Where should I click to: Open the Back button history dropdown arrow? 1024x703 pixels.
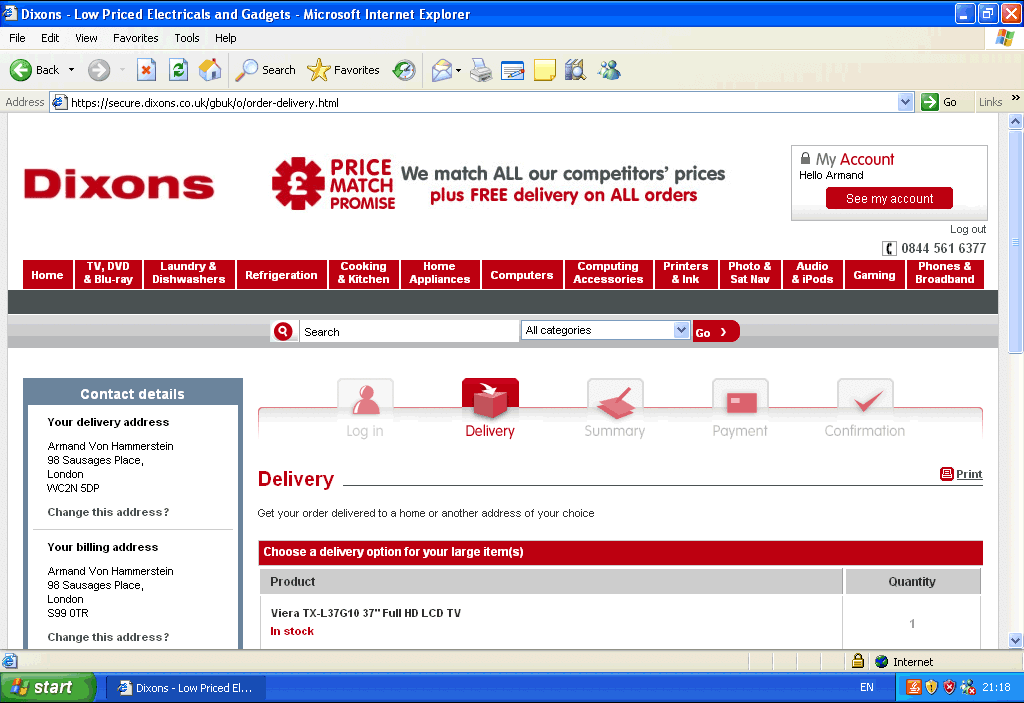coord(71,70)
